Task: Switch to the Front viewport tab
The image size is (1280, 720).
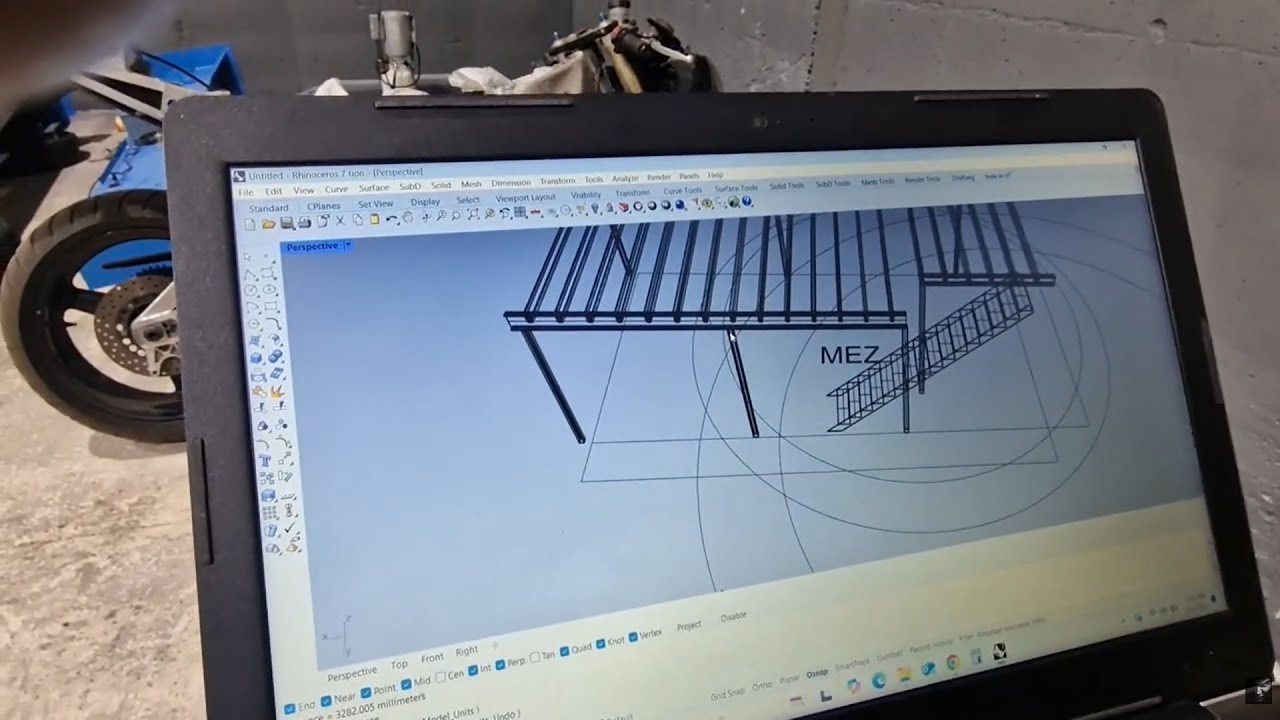Action: 432,658
